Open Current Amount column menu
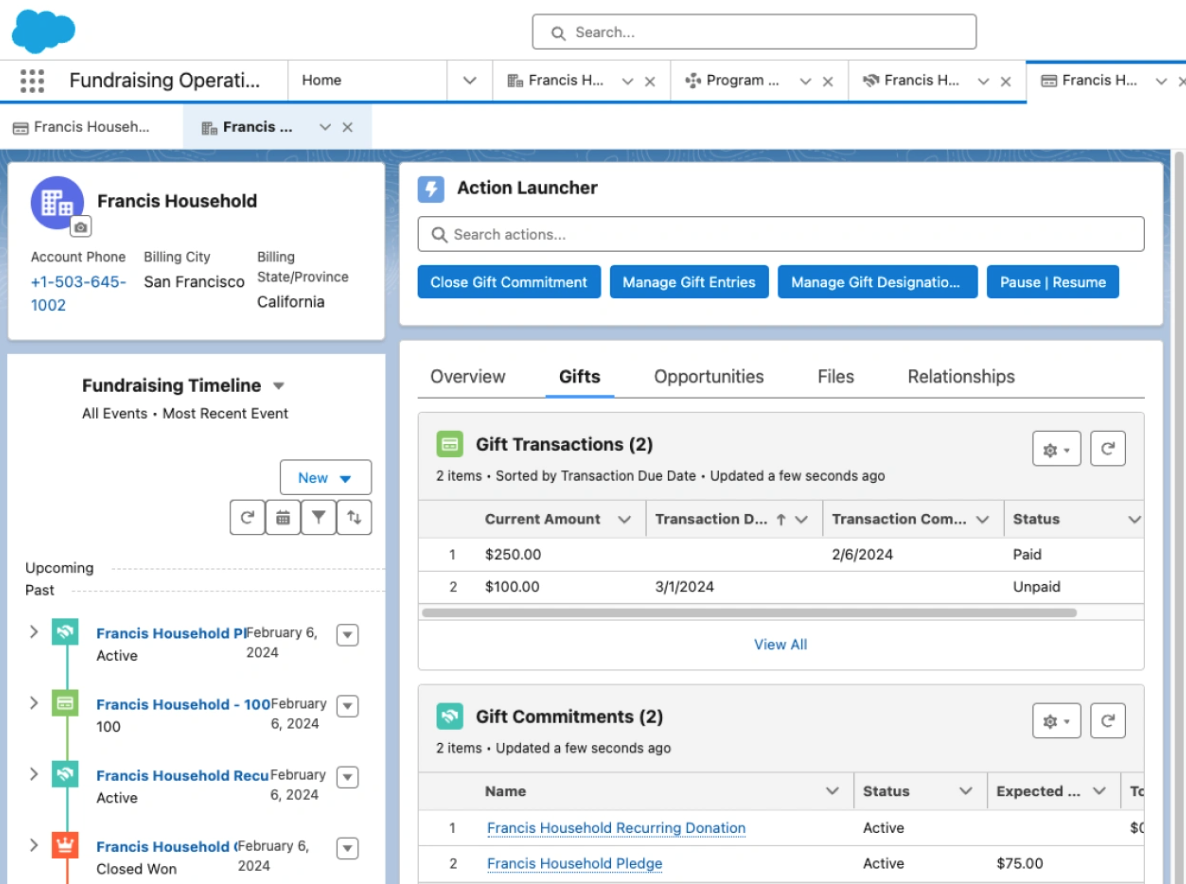Viewport: 1186px width, 884px height. [624, 520]
